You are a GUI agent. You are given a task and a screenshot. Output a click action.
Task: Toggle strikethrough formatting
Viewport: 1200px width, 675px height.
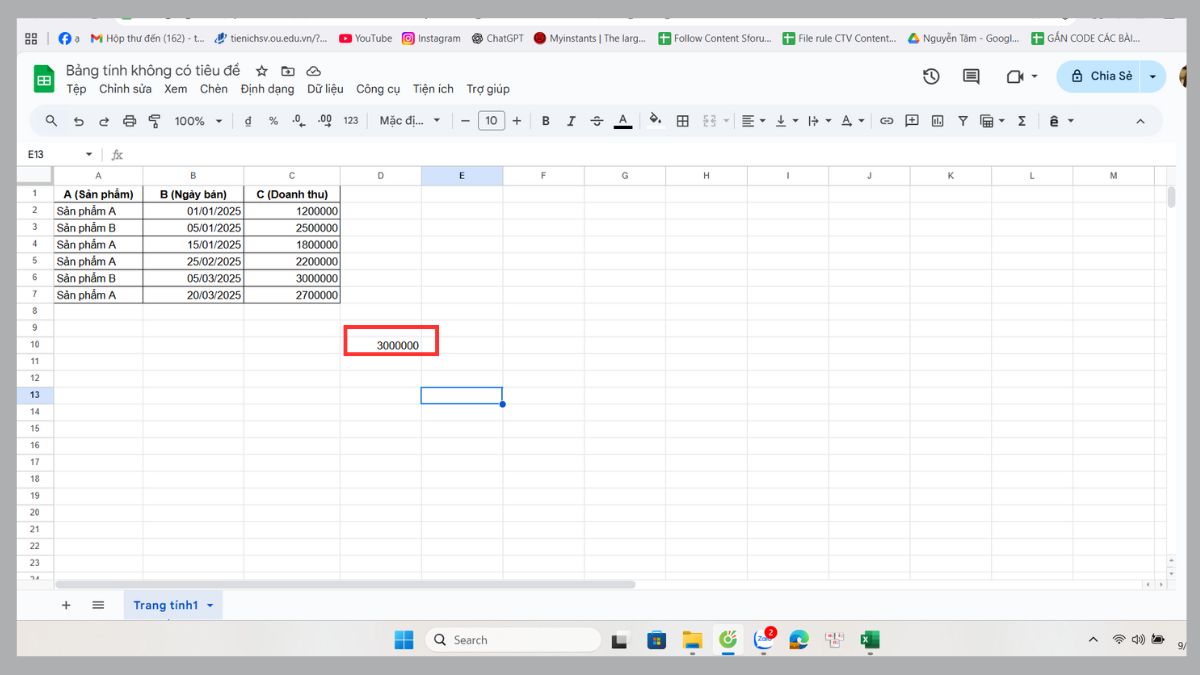click(597, 121)
